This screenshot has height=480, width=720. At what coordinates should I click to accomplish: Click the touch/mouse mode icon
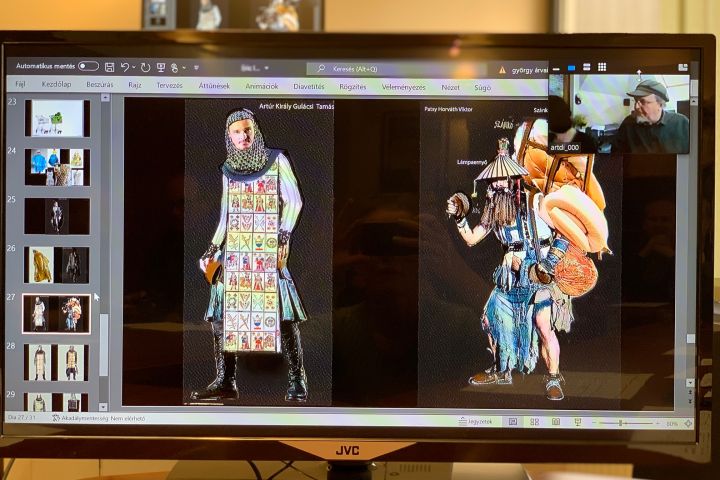[x=174, y=68]
